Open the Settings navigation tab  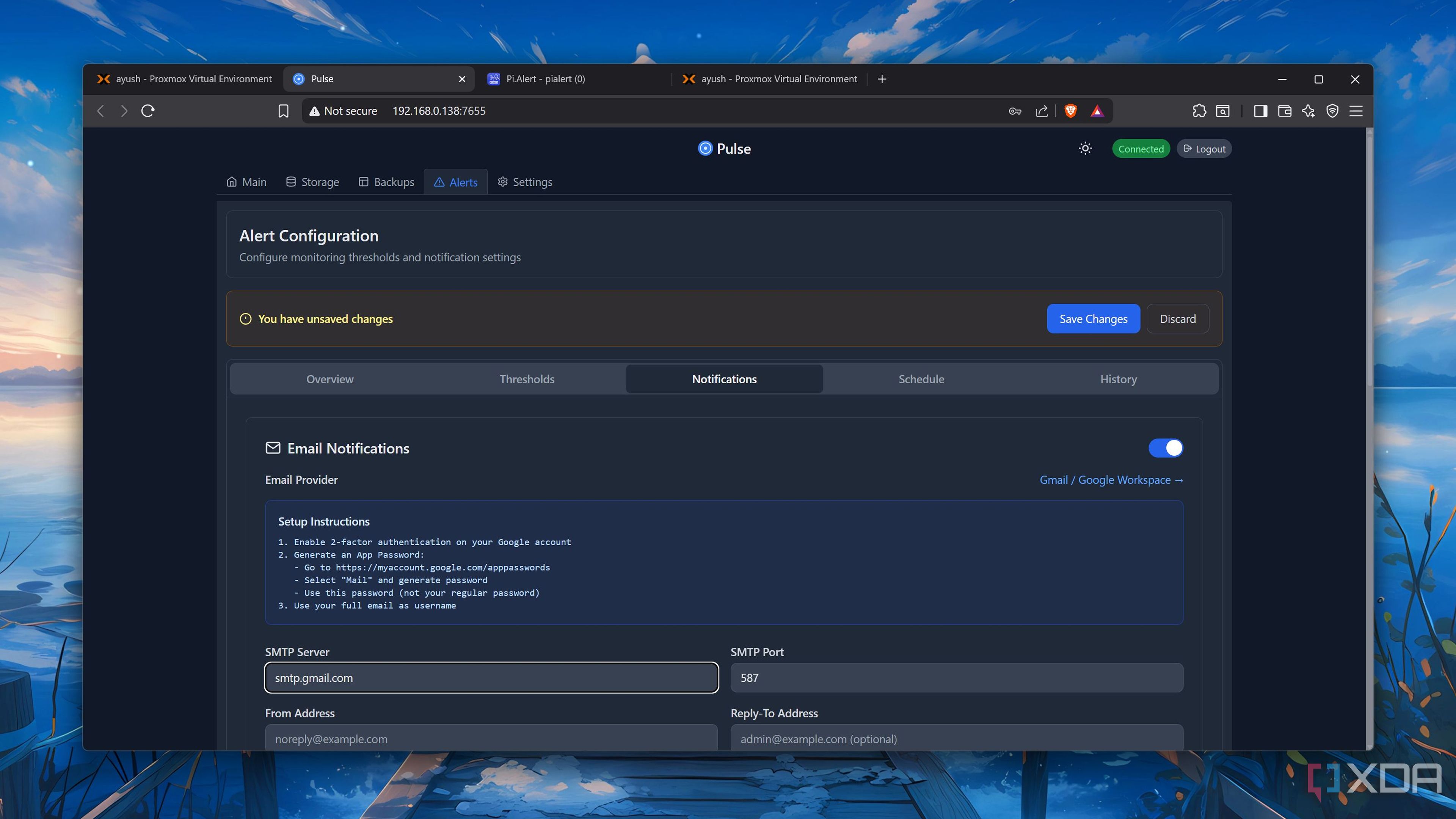click(525, 182)
